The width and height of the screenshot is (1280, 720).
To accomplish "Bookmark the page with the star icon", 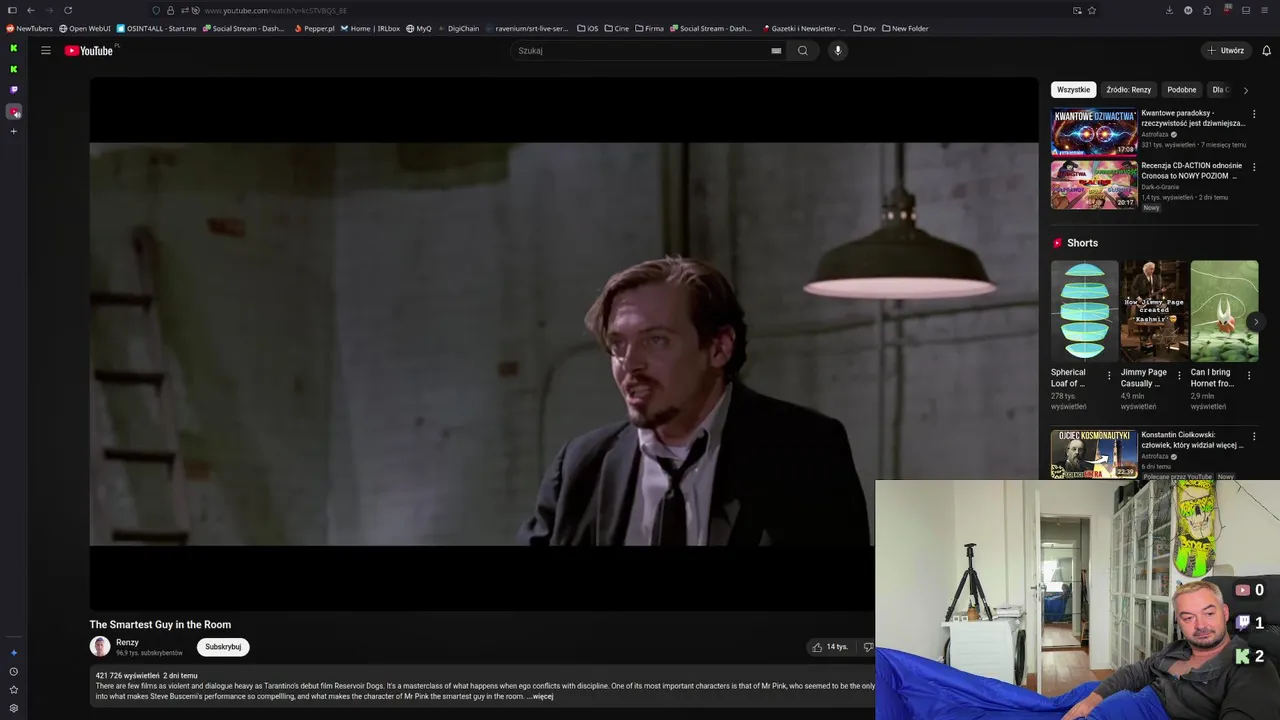I will (1092, 10).
